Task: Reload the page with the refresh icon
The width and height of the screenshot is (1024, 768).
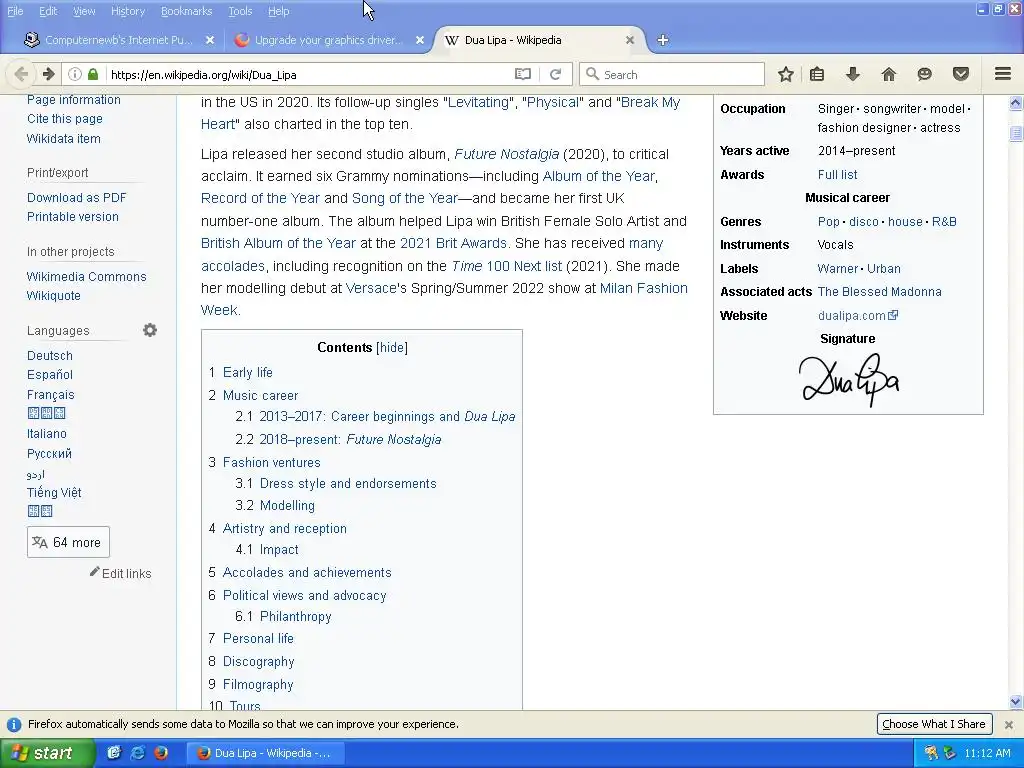Action: (555, 74)
